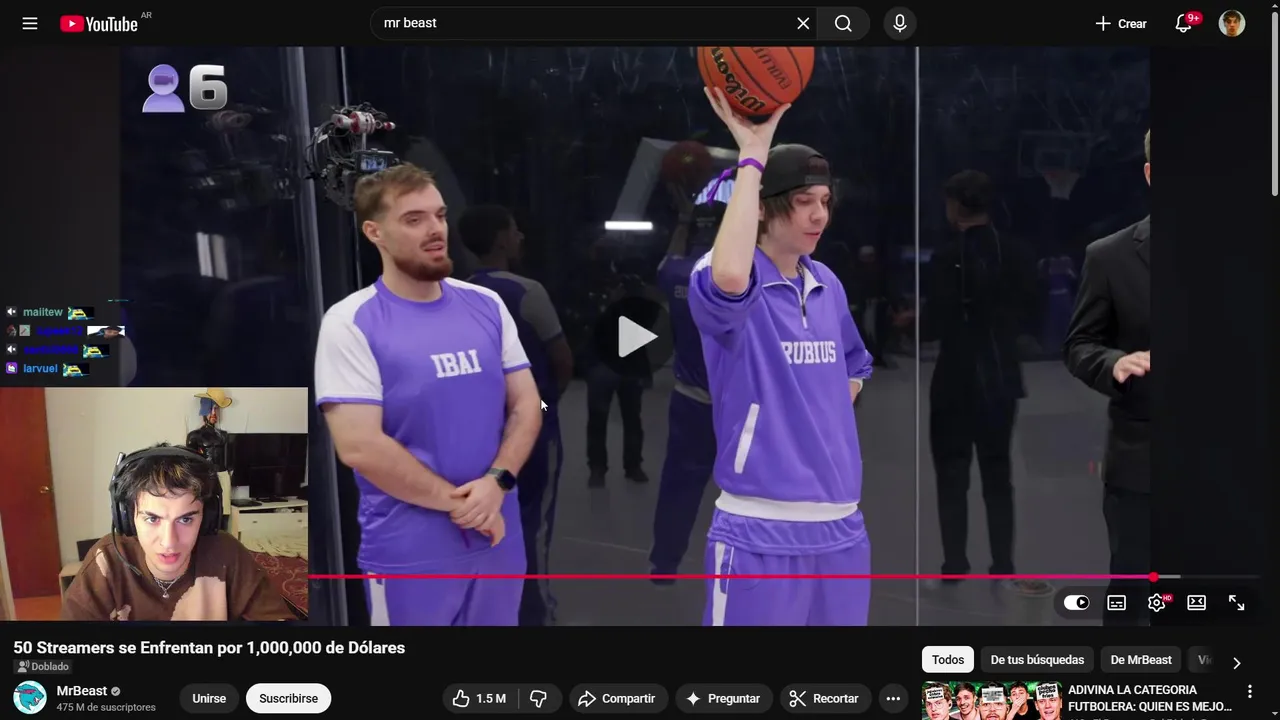Screen dimensions: 1280x720
Task: Run search with magnifying glass button
Action: 843,23
